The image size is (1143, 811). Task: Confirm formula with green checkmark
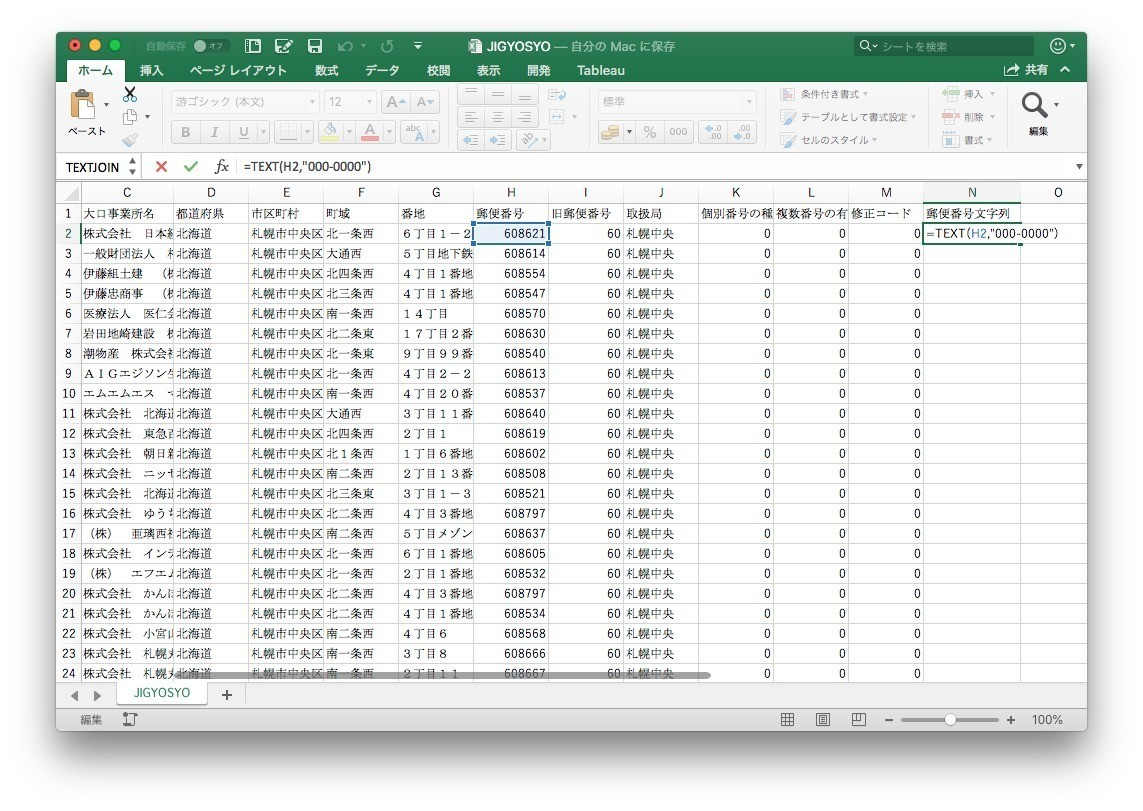point(190,166)
